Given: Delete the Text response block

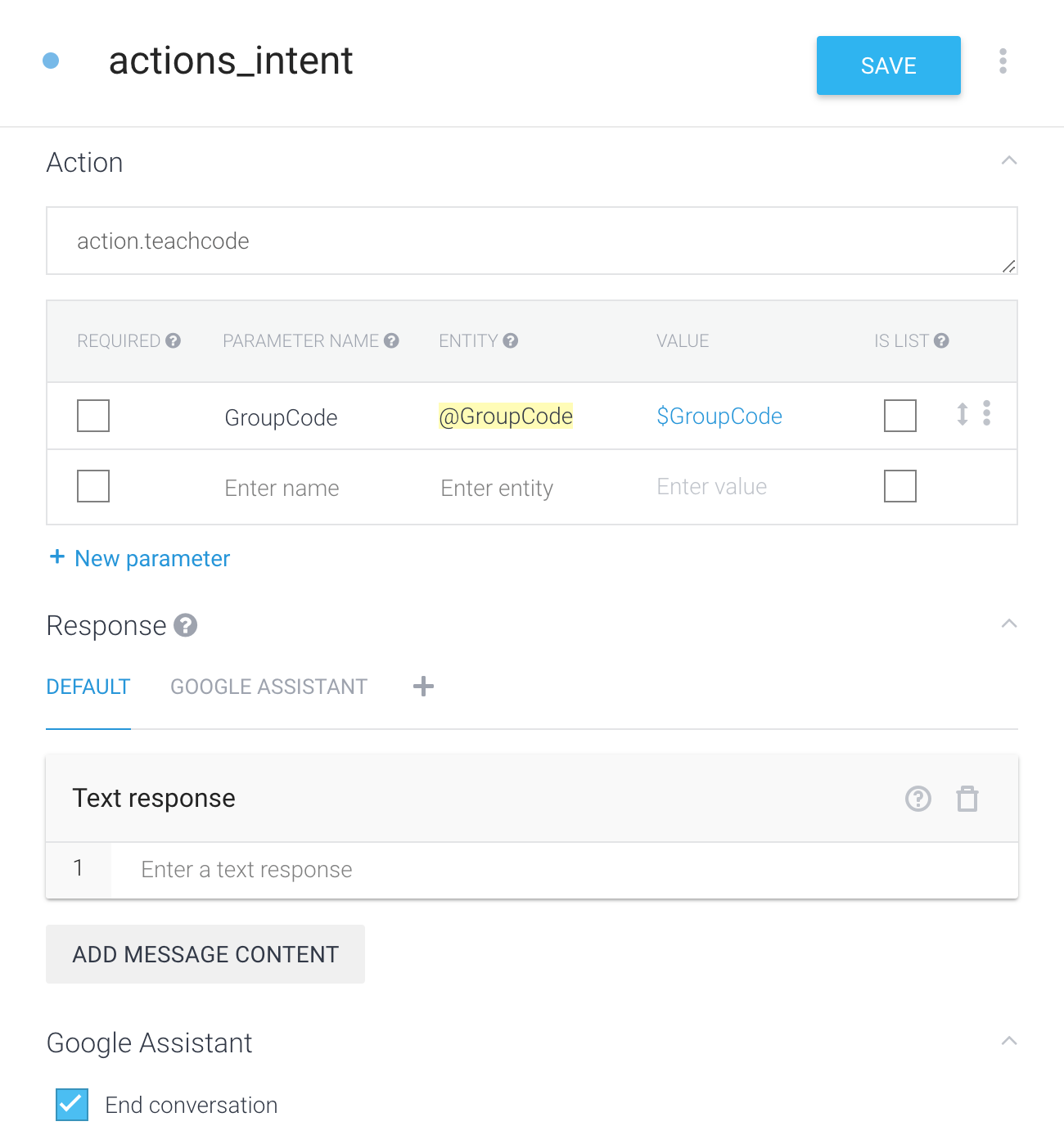Looking at the screenshot, I should click(967, 799).
